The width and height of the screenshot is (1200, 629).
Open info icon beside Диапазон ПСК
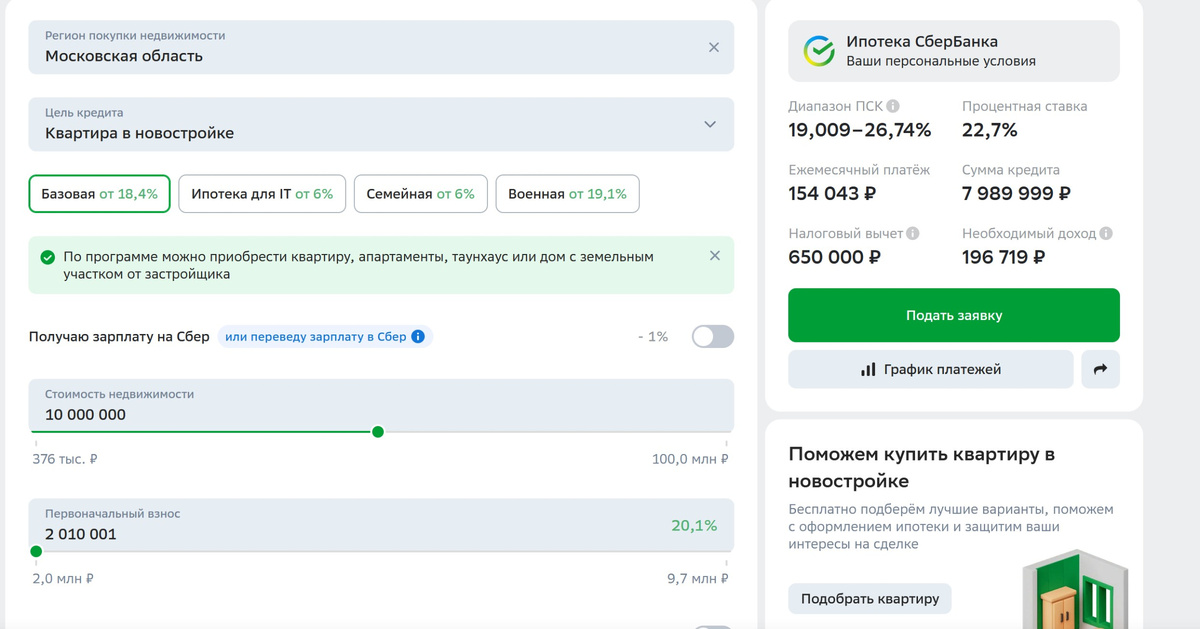click(893, 106)
